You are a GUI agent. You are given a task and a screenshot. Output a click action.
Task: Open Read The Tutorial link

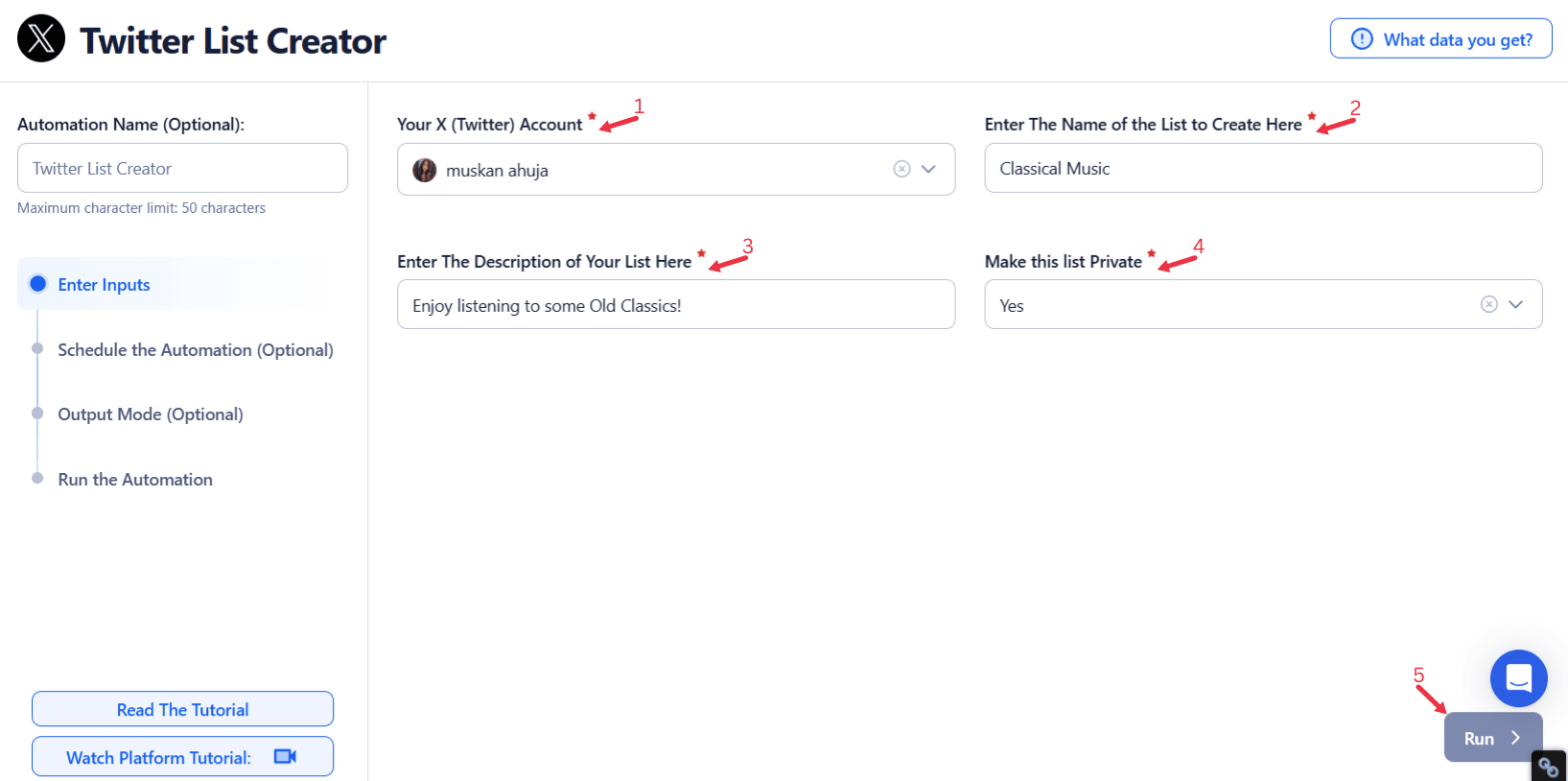tap(182, 709)
